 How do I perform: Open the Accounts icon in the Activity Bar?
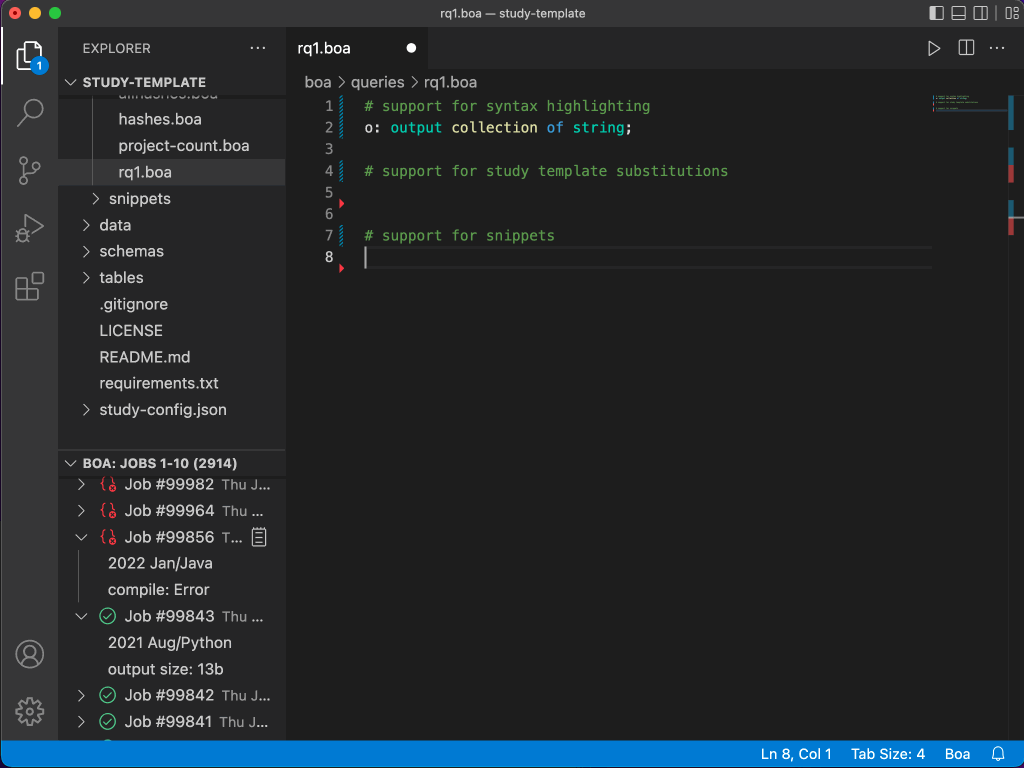pyautogui.click(x=30, y=654)
